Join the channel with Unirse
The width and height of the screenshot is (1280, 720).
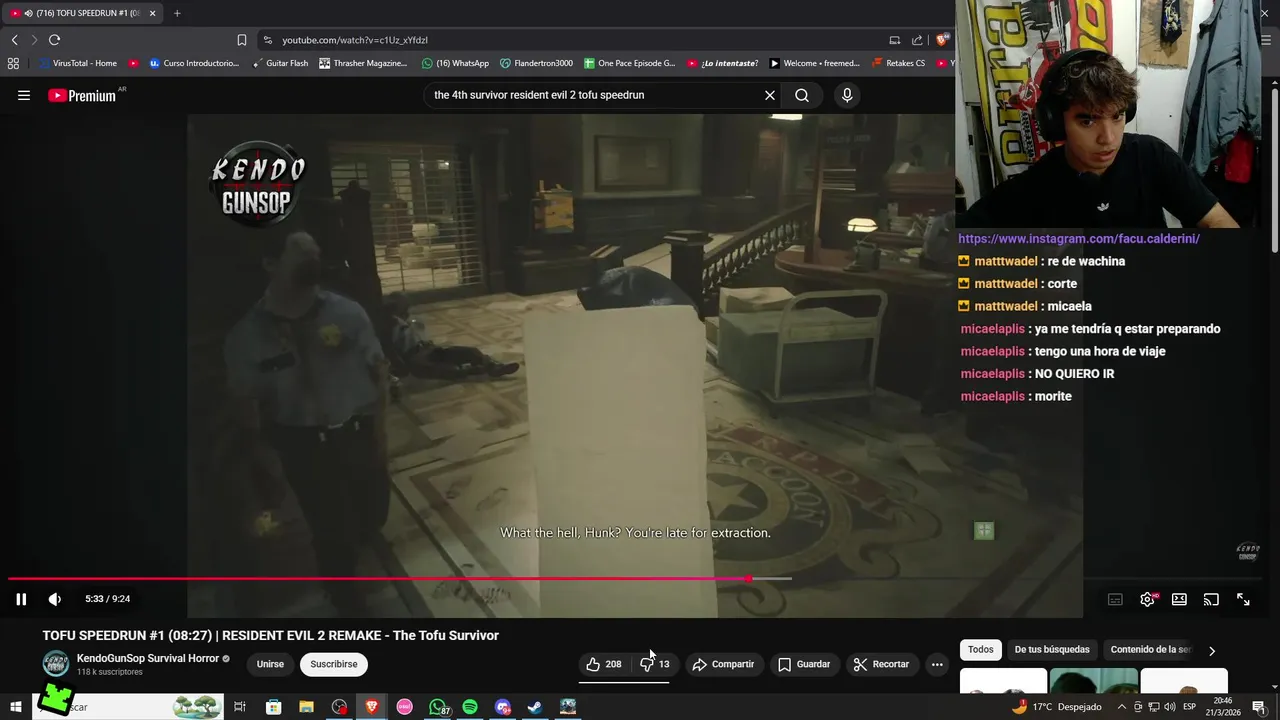270,664
